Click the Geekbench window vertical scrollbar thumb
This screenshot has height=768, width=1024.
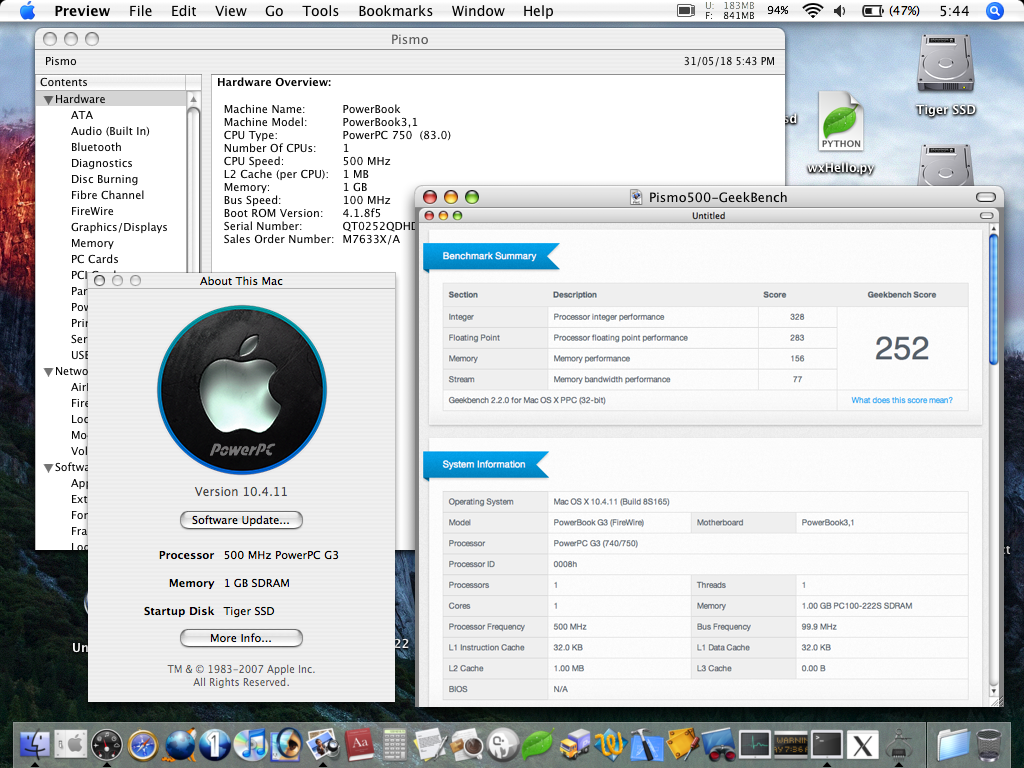993,299
